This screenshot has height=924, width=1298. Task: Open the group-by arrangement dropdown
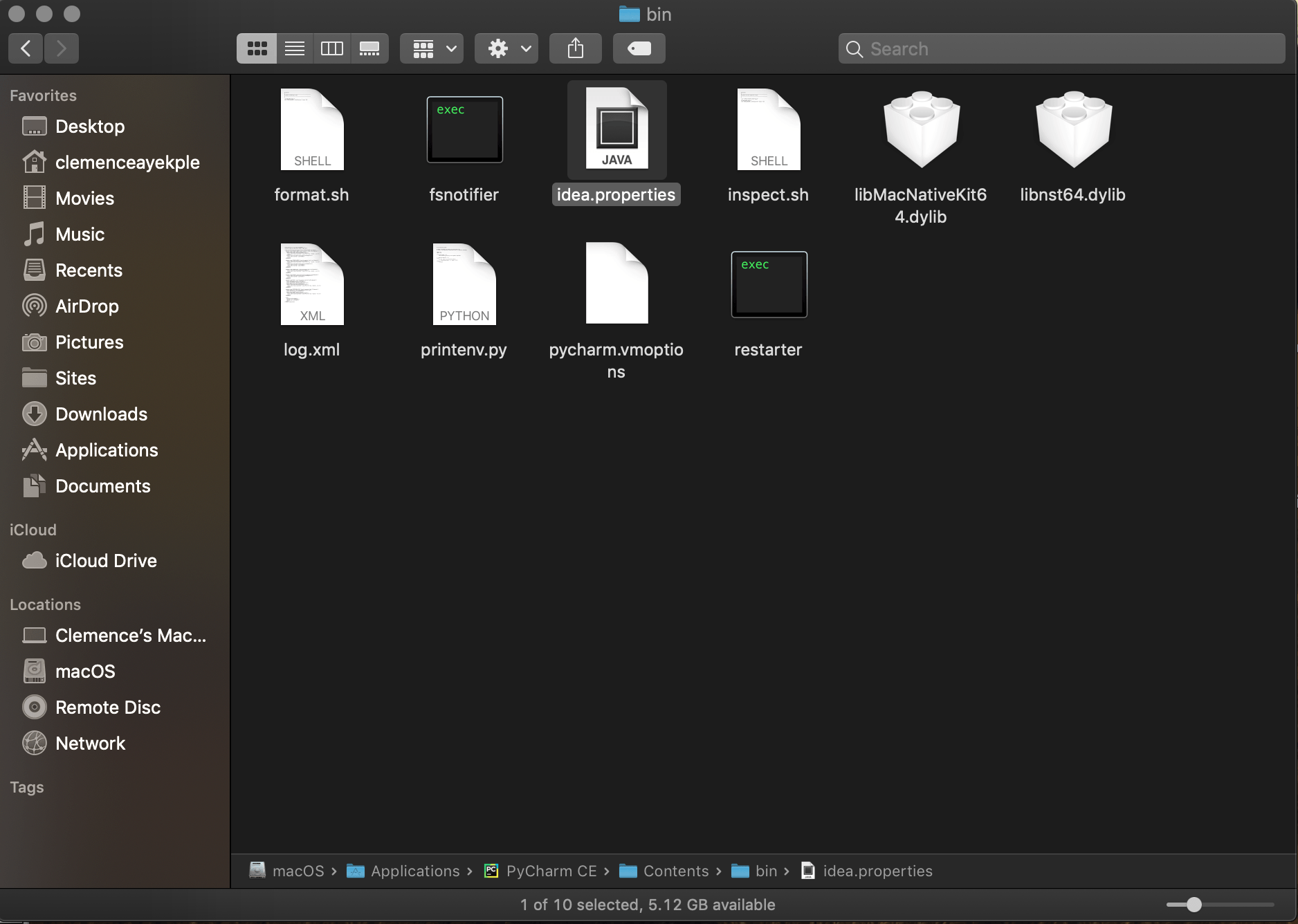(x=432, y=48)
